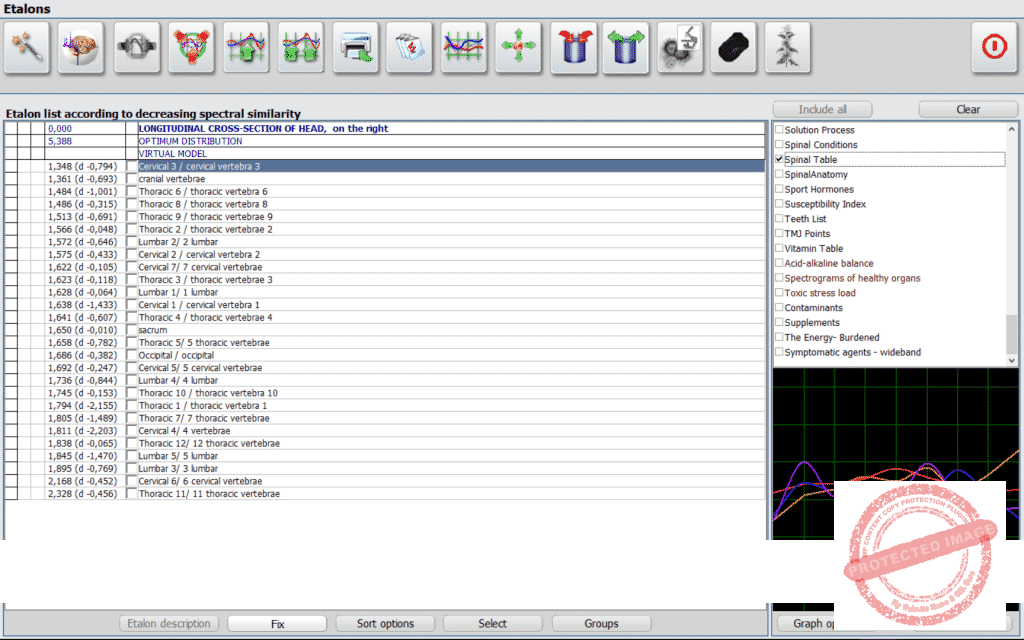Click the magic wand toolbar icon

(x=27, y=47)
